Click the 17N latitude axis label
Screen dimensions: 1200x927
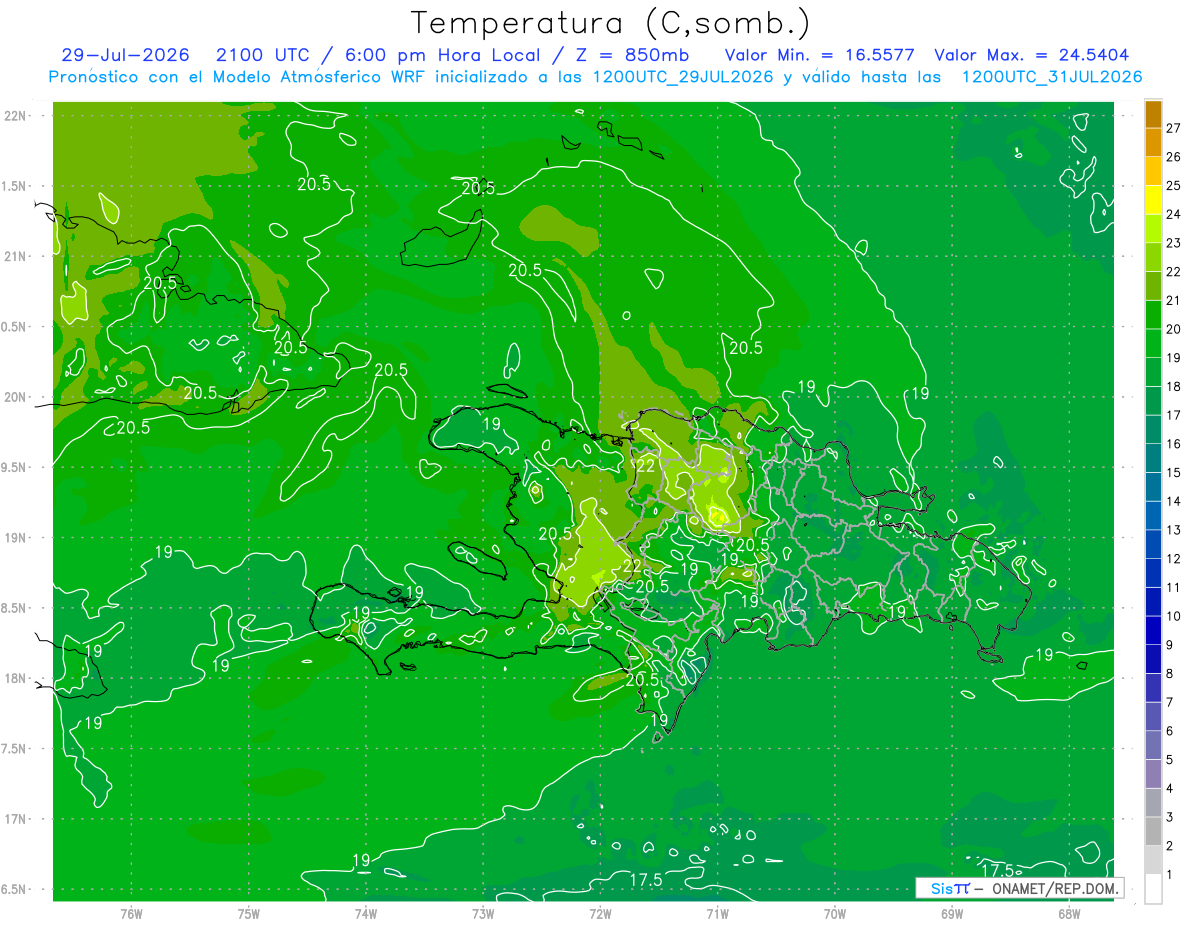15,819
